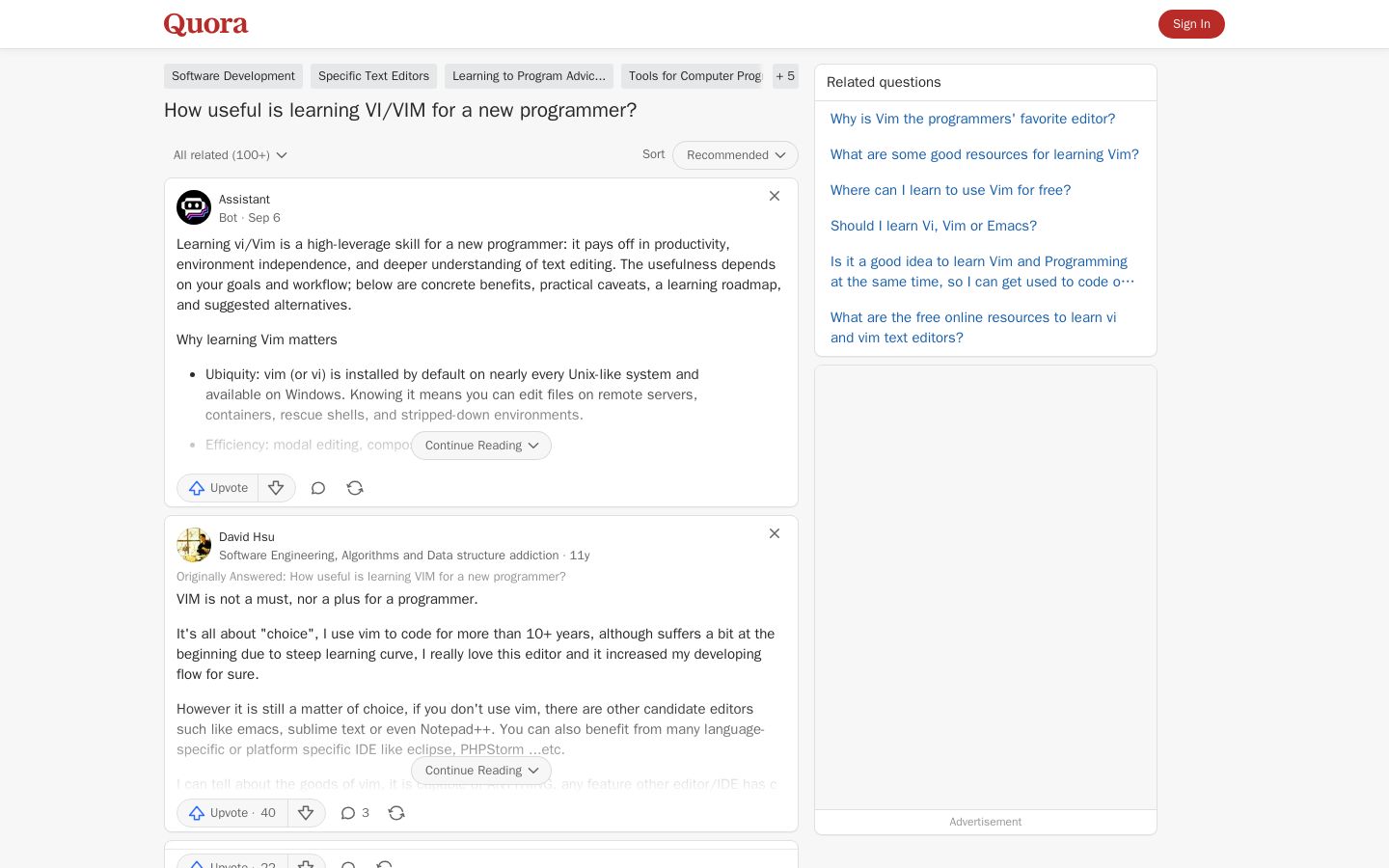Comment on the Assistant answer

coord(318,488)
